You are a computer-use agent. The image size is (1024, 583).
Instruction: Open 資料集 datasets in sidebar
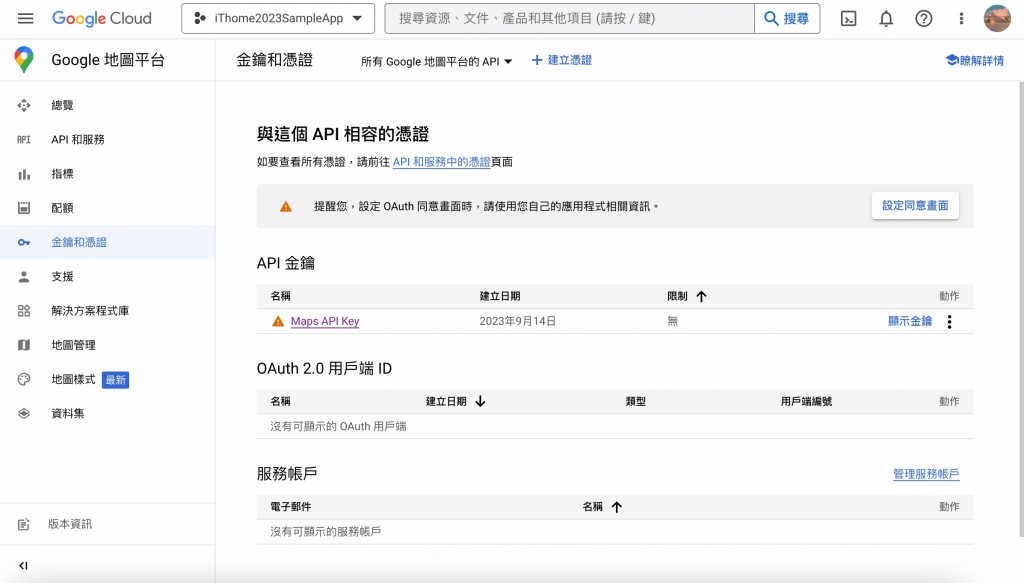tap(68, 413)
